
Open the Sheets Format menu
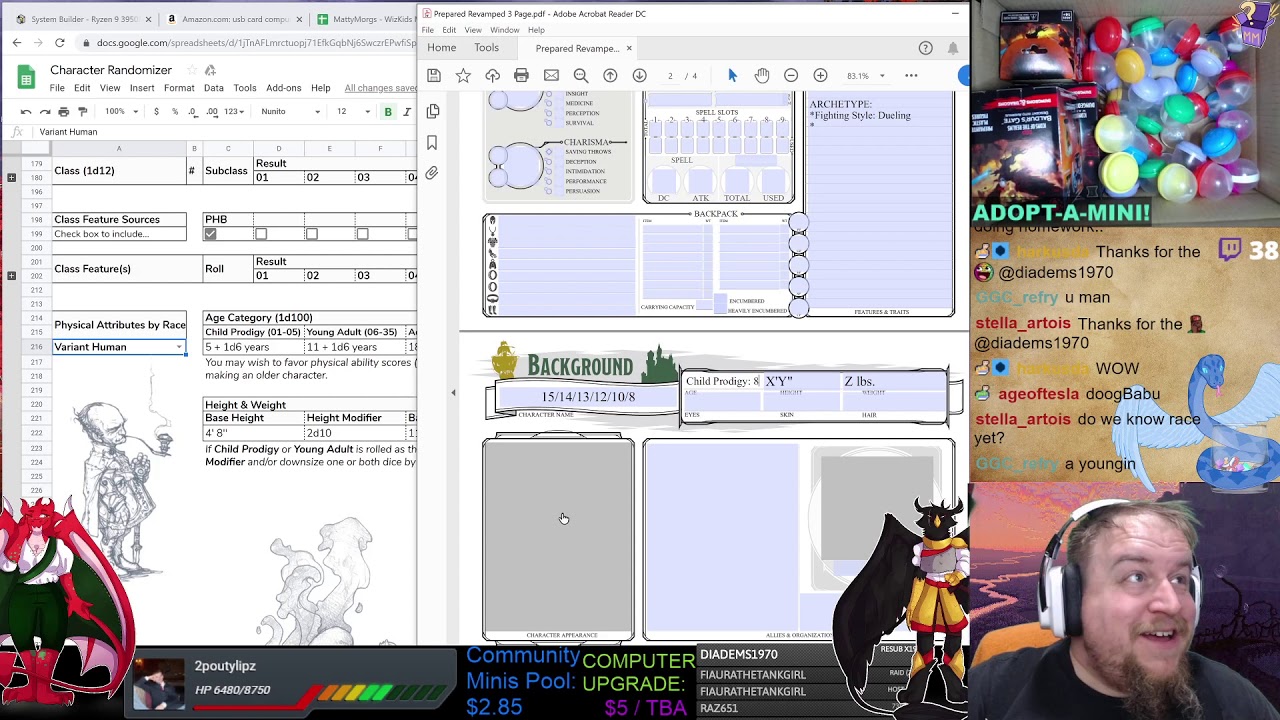(x=179, y=88)
